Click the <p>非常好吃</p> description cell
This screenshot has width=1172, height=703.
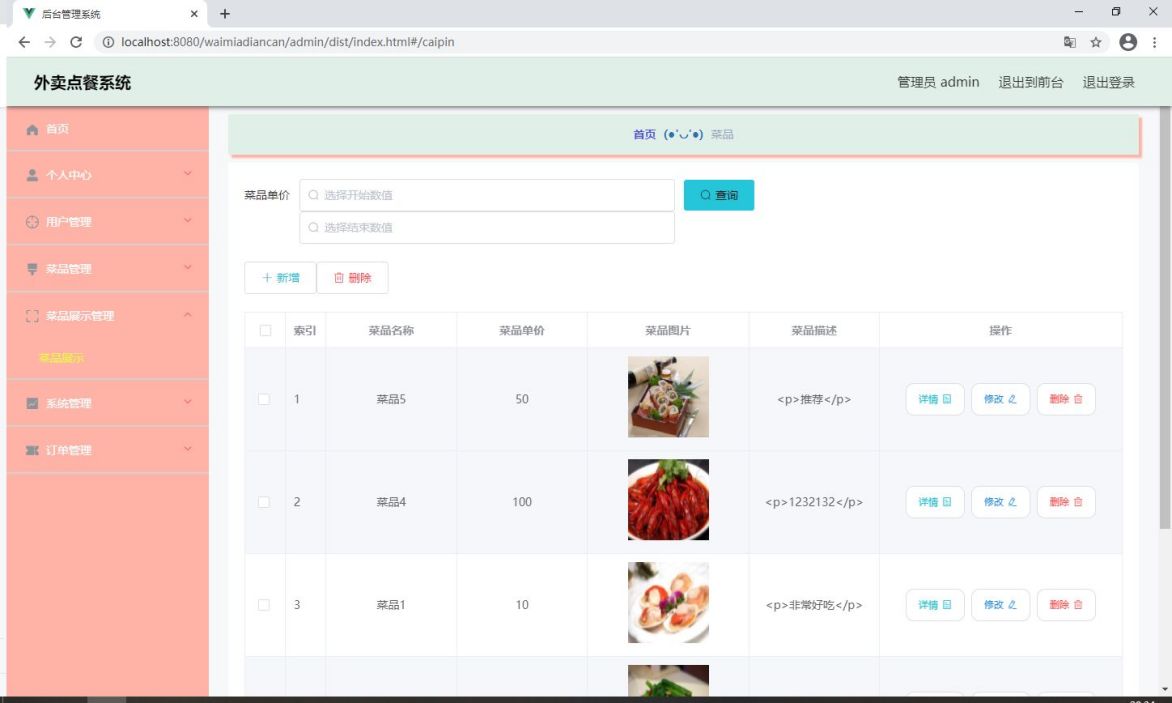[814, 604]
